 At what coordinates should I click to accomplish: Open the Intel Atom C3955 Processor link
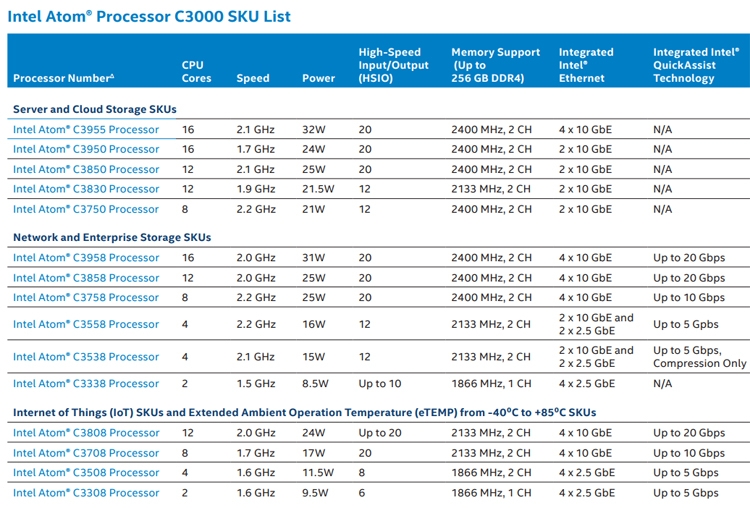[x=86, y=130]
